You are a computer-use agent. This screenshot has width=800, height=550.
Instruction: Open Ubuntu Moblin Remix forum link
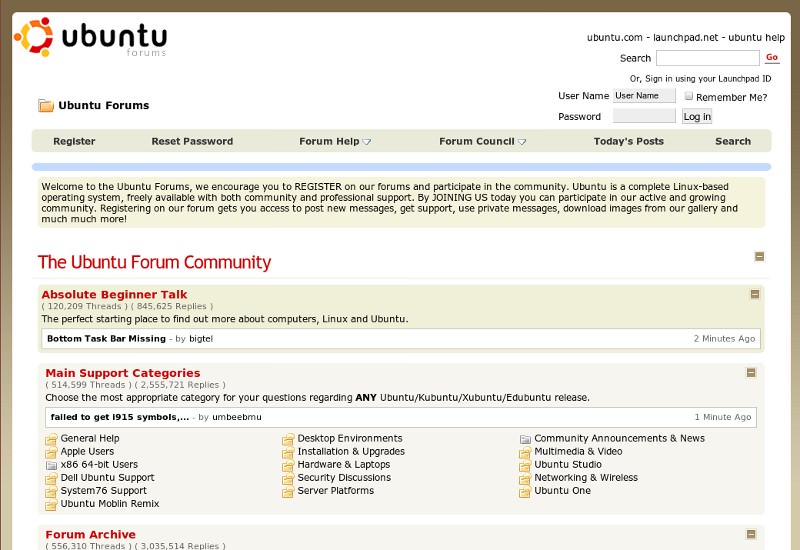[110, 504]
